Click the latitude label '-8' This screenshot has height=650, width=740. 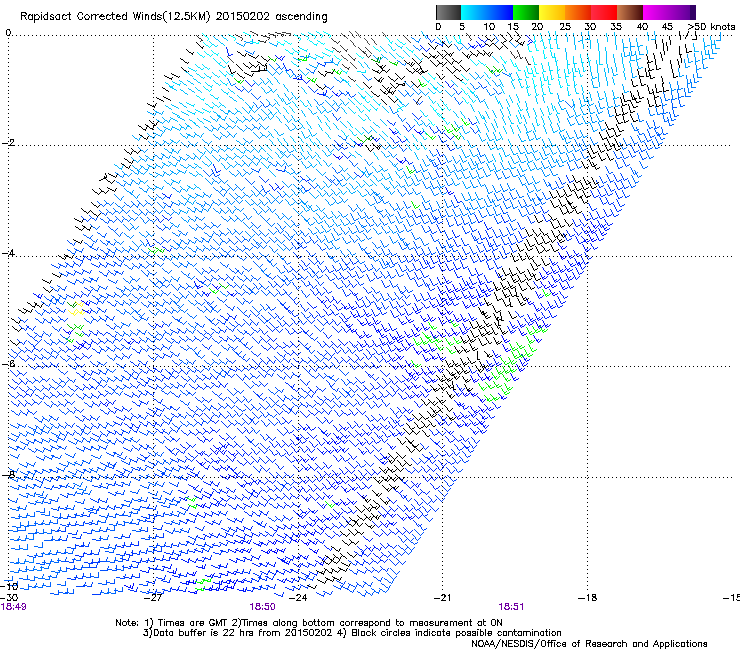point(8,475)
